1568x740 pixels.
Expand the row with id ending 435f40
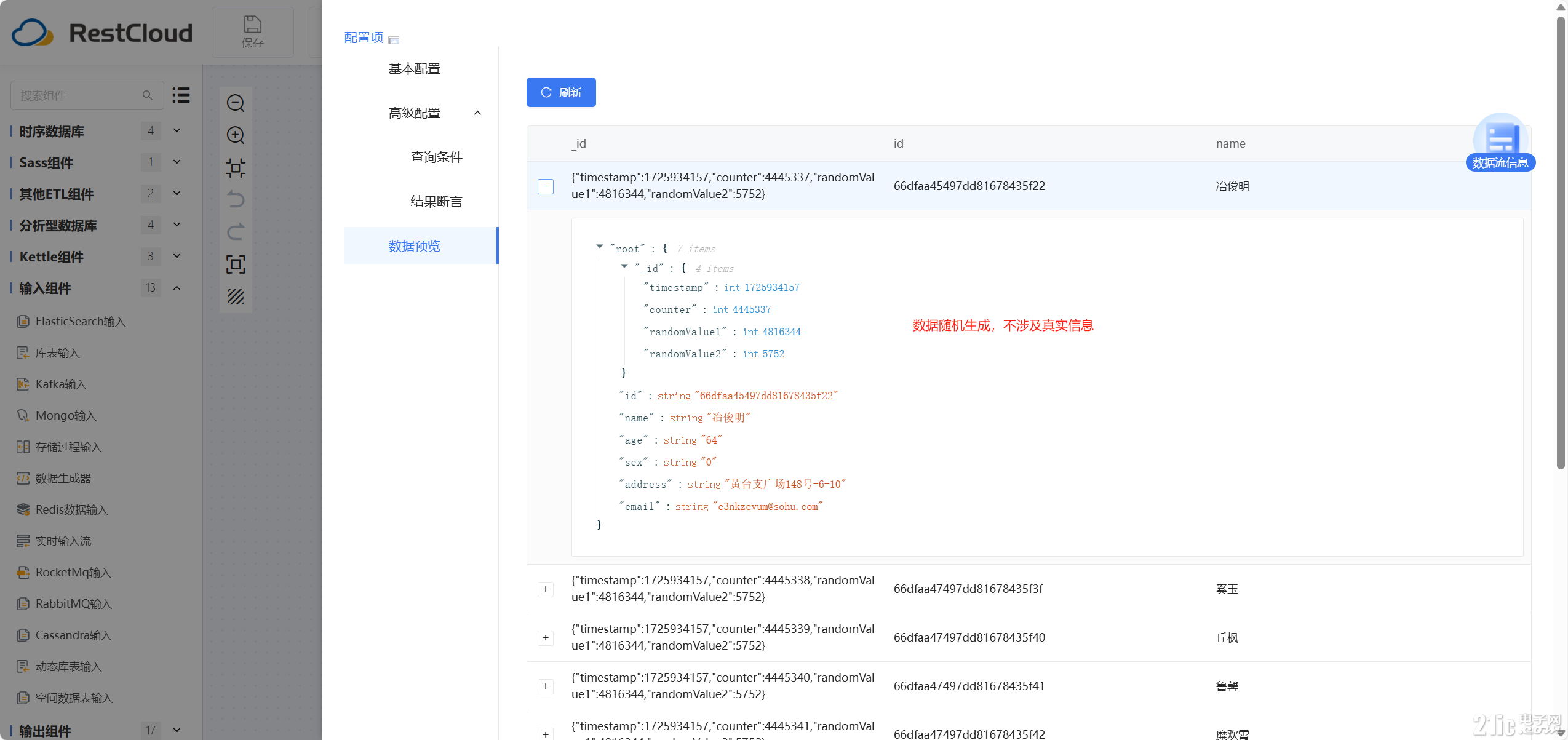(x=546, y=637)
